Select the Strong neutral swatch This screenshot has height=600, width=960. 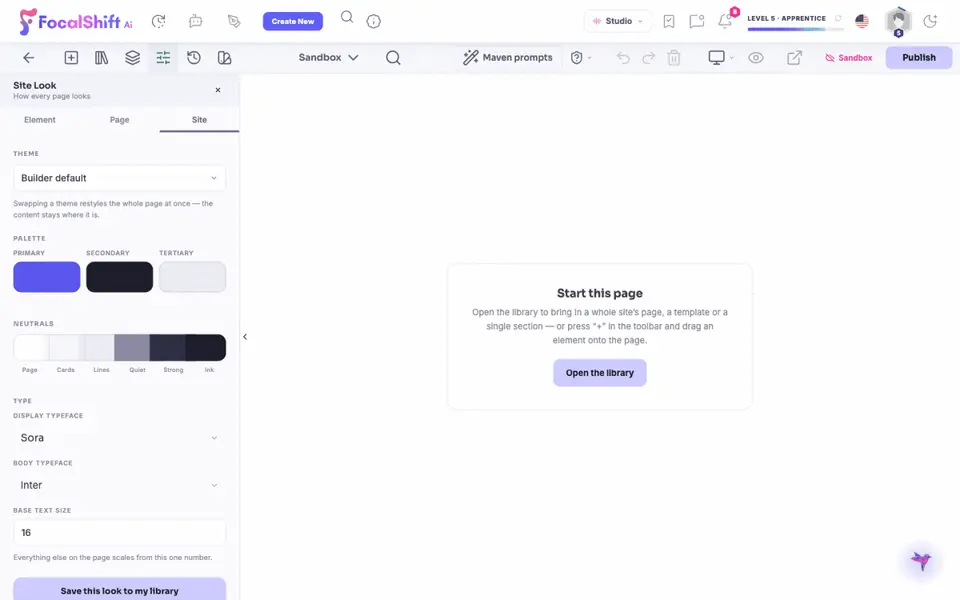click(x=168, y=348)
